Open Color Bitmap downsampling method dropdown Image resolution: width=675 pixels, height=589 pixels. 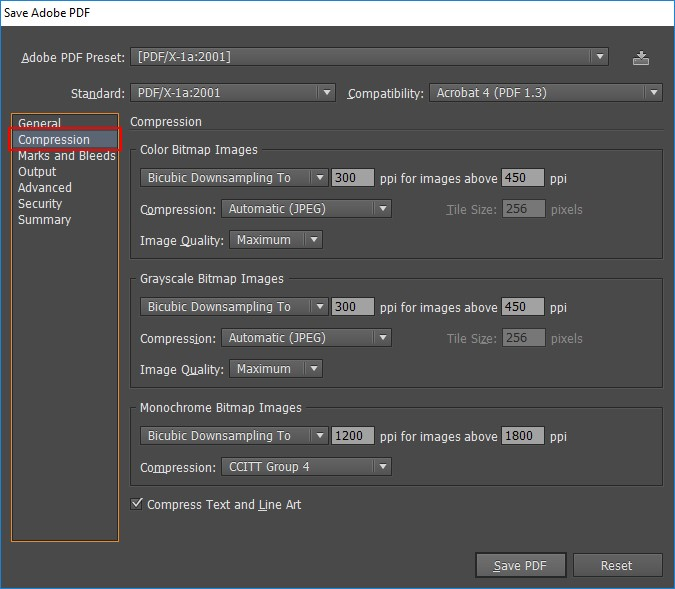pyautogui.click(x=234, y=178)
